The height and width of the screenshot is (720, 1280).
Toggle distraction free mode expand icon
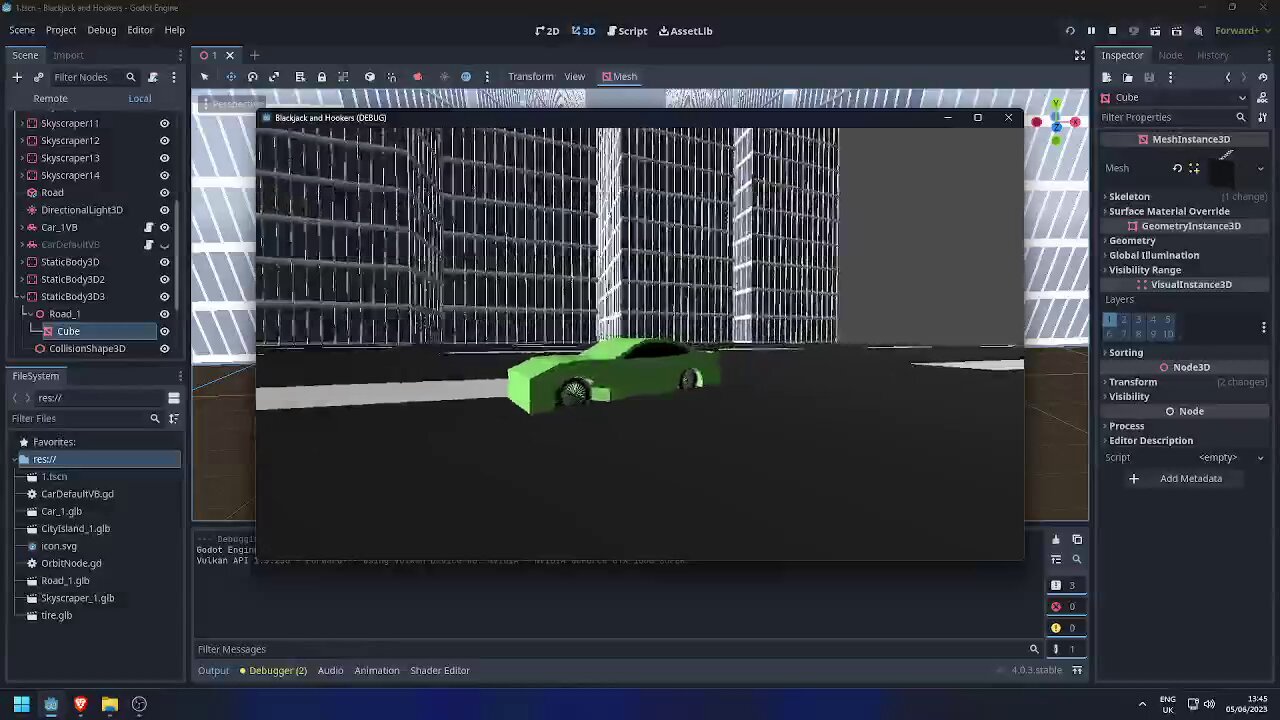pos(1080,55)
